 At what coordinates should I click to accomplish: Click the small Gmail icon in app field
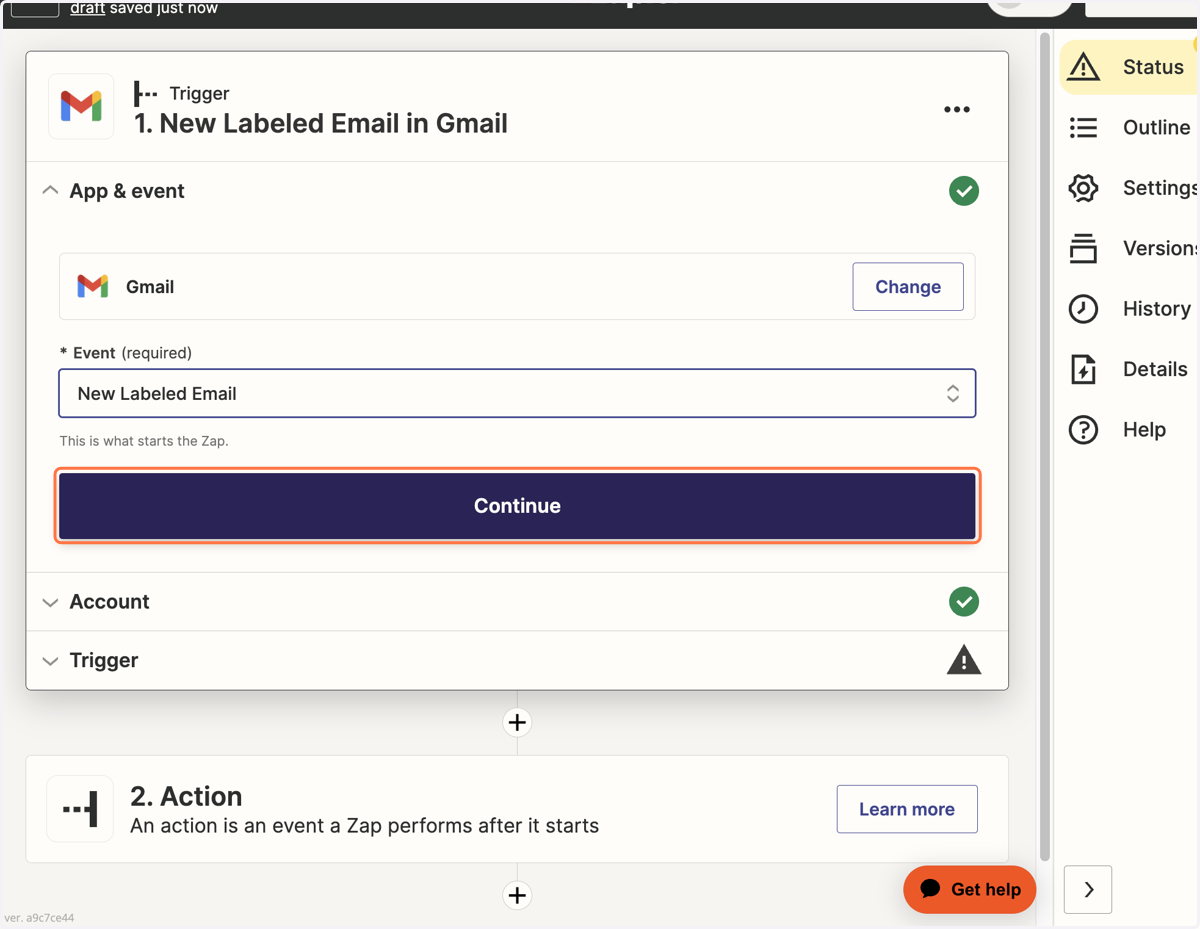93,287
